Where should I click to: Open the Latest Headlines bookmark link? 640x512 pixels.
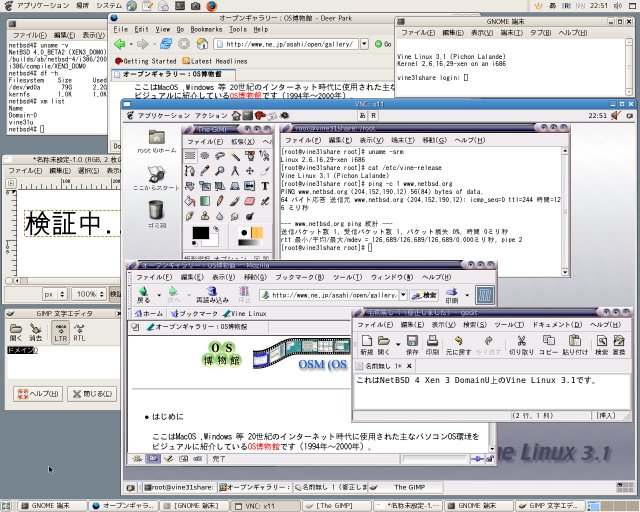click(215, 61)
